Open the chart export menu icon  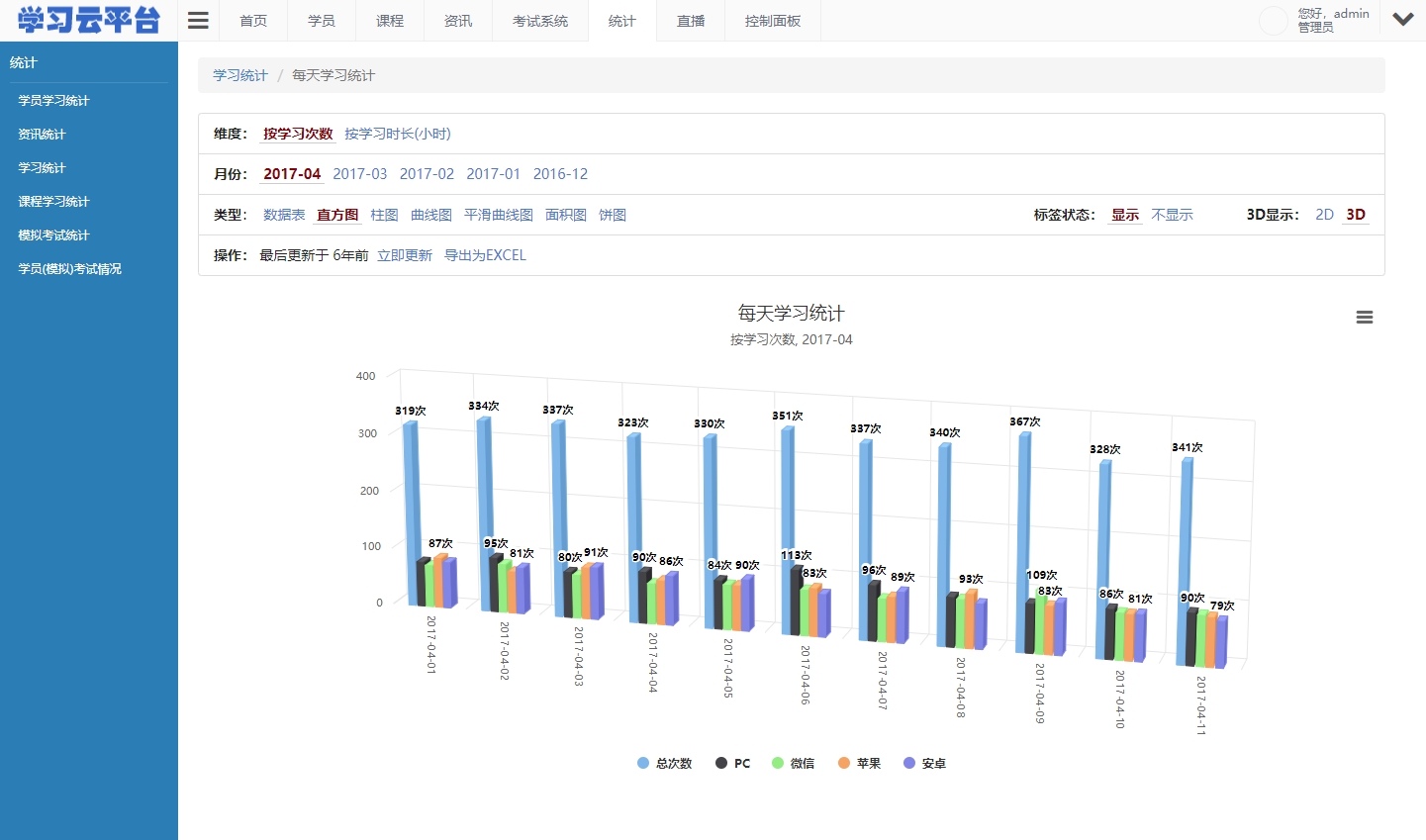point(1365,317)
